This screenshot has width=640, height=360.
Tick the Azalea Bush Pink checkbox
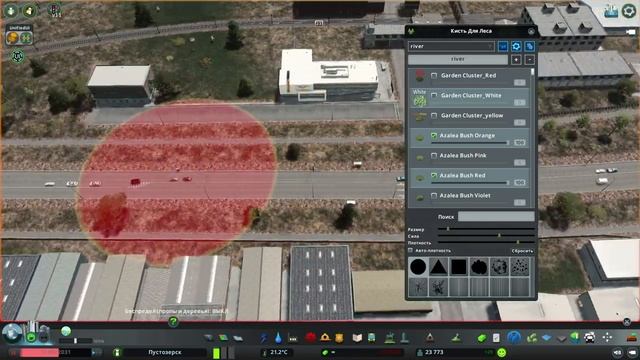pyautogui.click(x=434, y=156)
